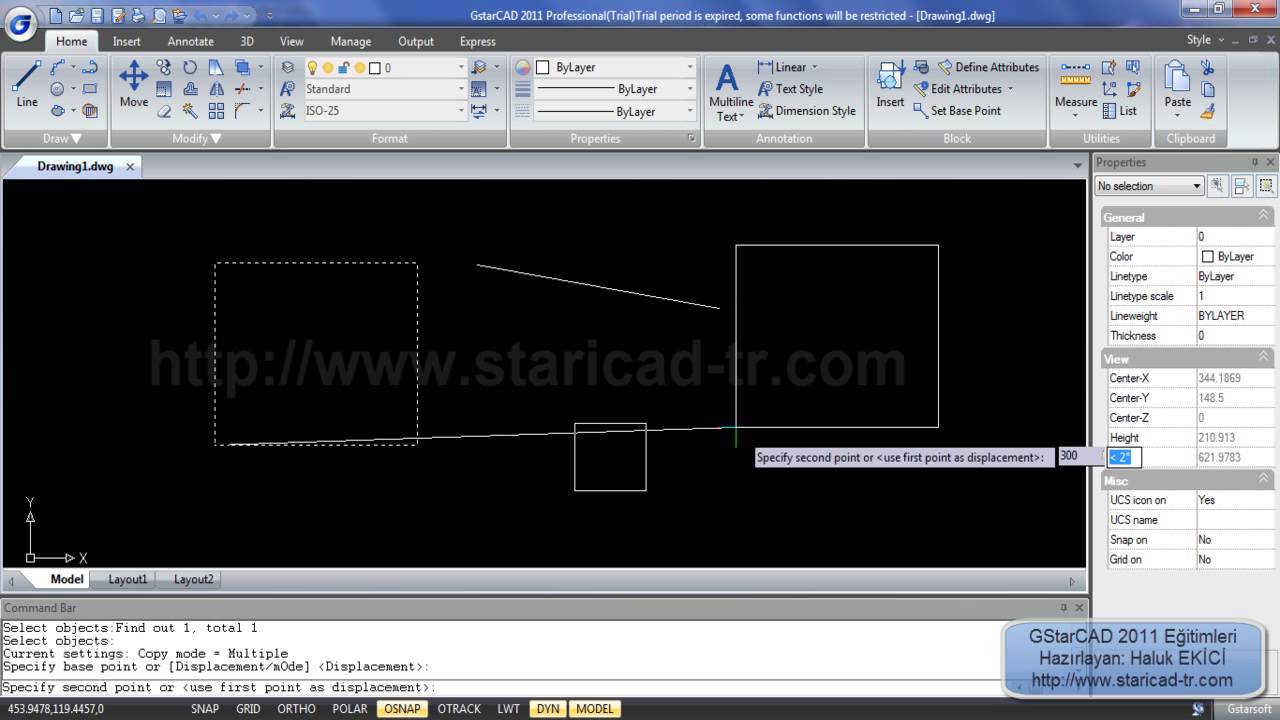1280x720 pixels.
Task: Open the Linear dimension dropdown
Action: [814, 67]
